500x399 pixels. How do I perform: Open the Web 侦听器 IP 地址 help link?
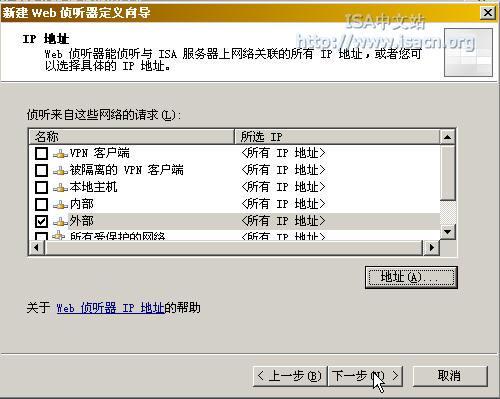click(x=110, y=308)
